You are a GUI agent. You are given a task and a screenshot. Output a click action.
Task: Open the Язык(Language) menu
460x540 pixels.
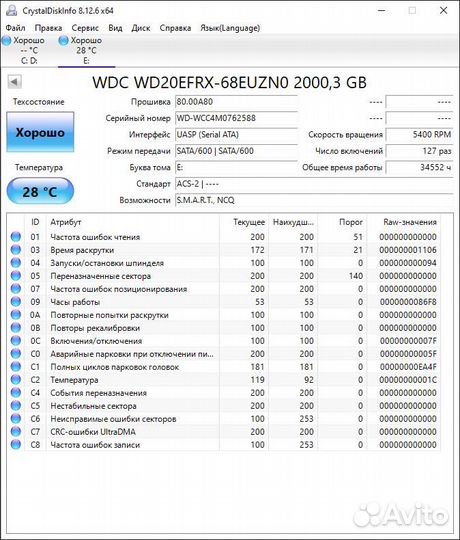[230, 28]
